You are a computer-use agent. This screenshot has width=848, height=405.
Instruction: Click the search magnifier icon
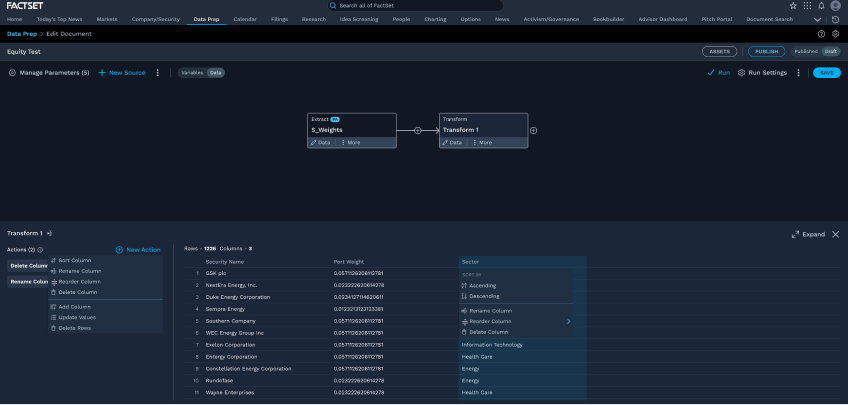coord(334,5)
